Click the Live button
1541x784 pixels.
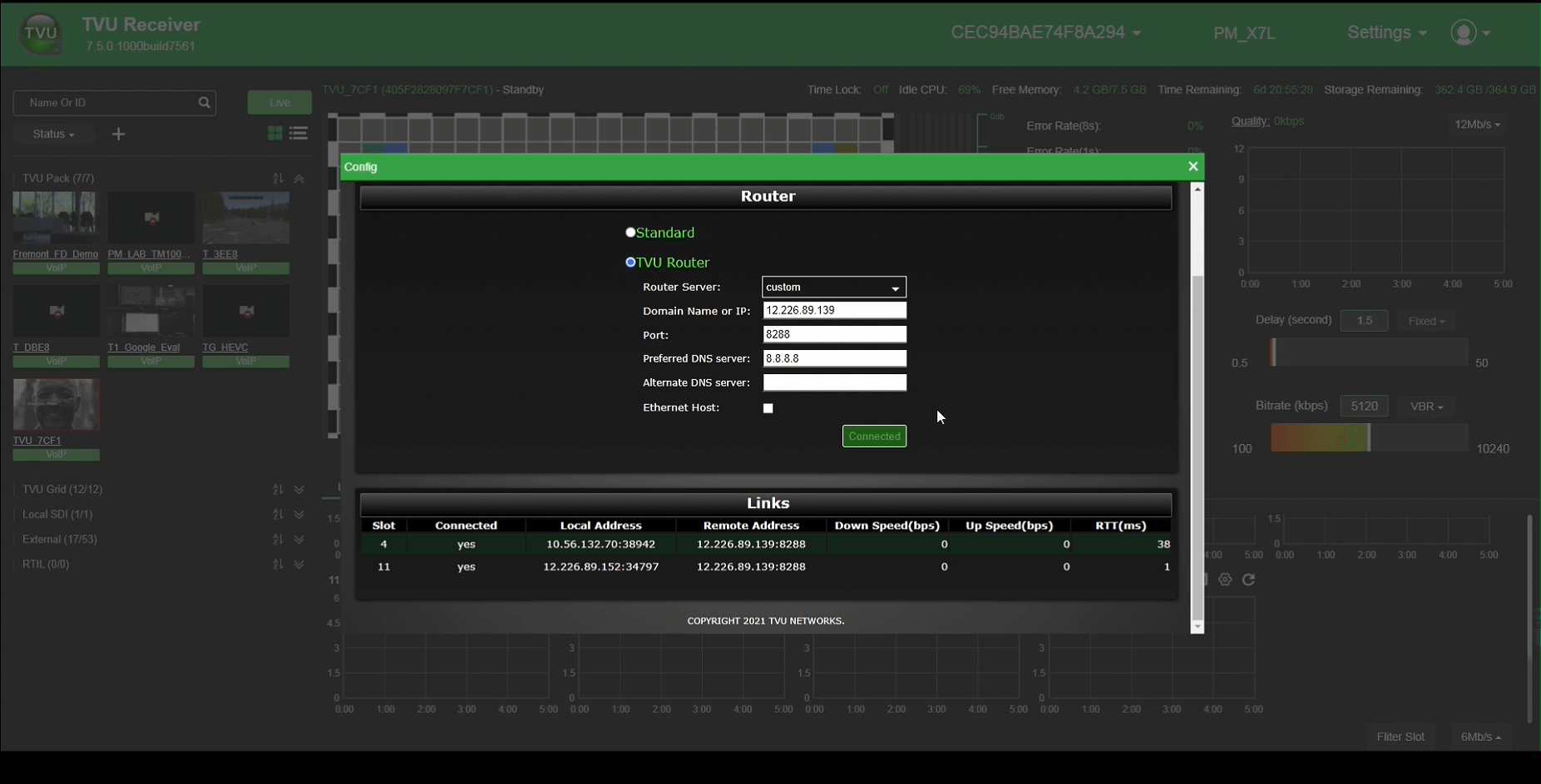point(279,102)
